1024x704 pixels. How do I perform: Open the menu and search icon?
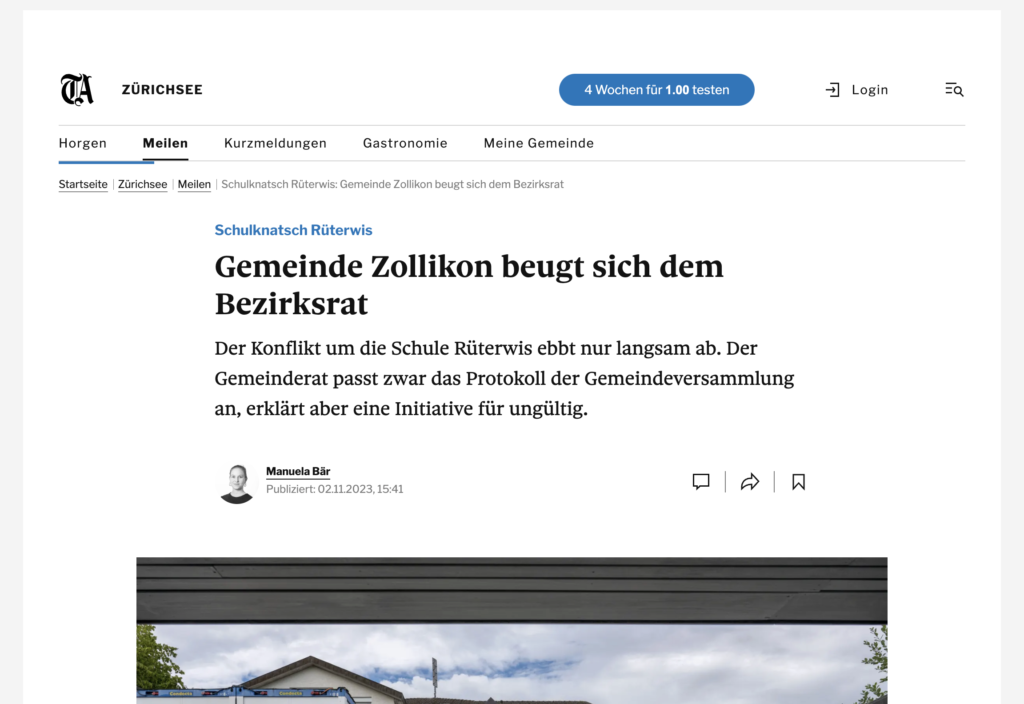(954, 90)
